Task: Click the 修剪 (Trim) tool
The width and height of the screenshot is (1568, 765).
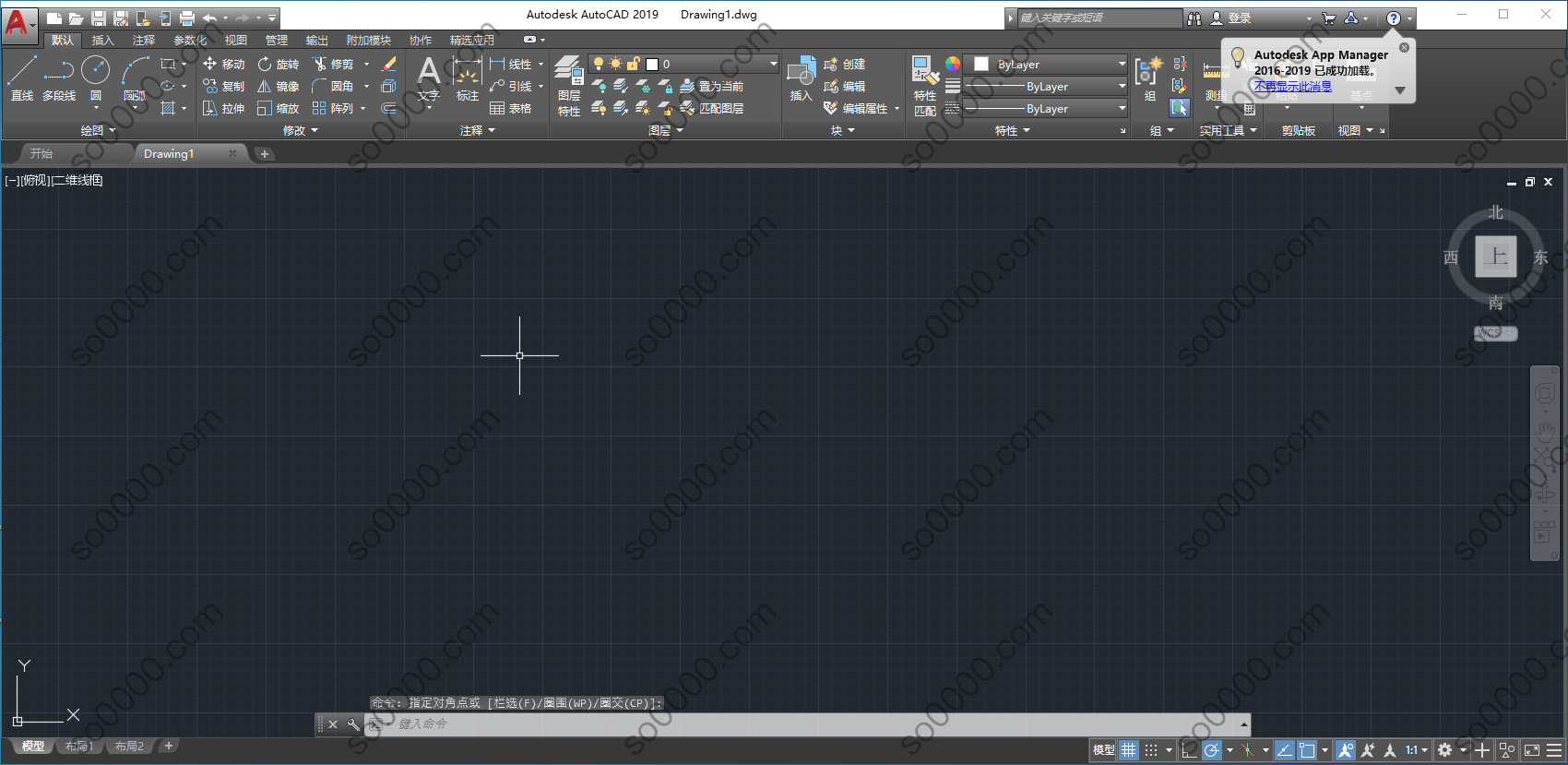Action: tap(332, 64)
